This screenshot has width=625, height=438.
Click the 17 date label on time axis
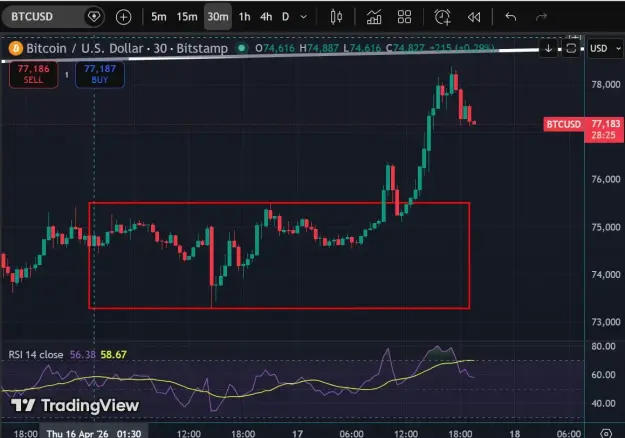click(297, 433)
